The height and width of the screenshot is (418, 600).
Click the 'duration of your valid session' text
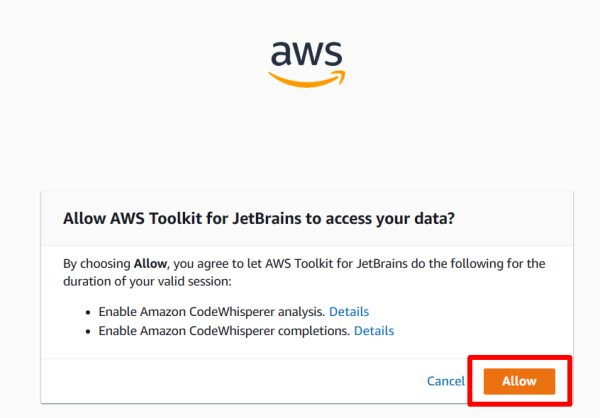142,282
